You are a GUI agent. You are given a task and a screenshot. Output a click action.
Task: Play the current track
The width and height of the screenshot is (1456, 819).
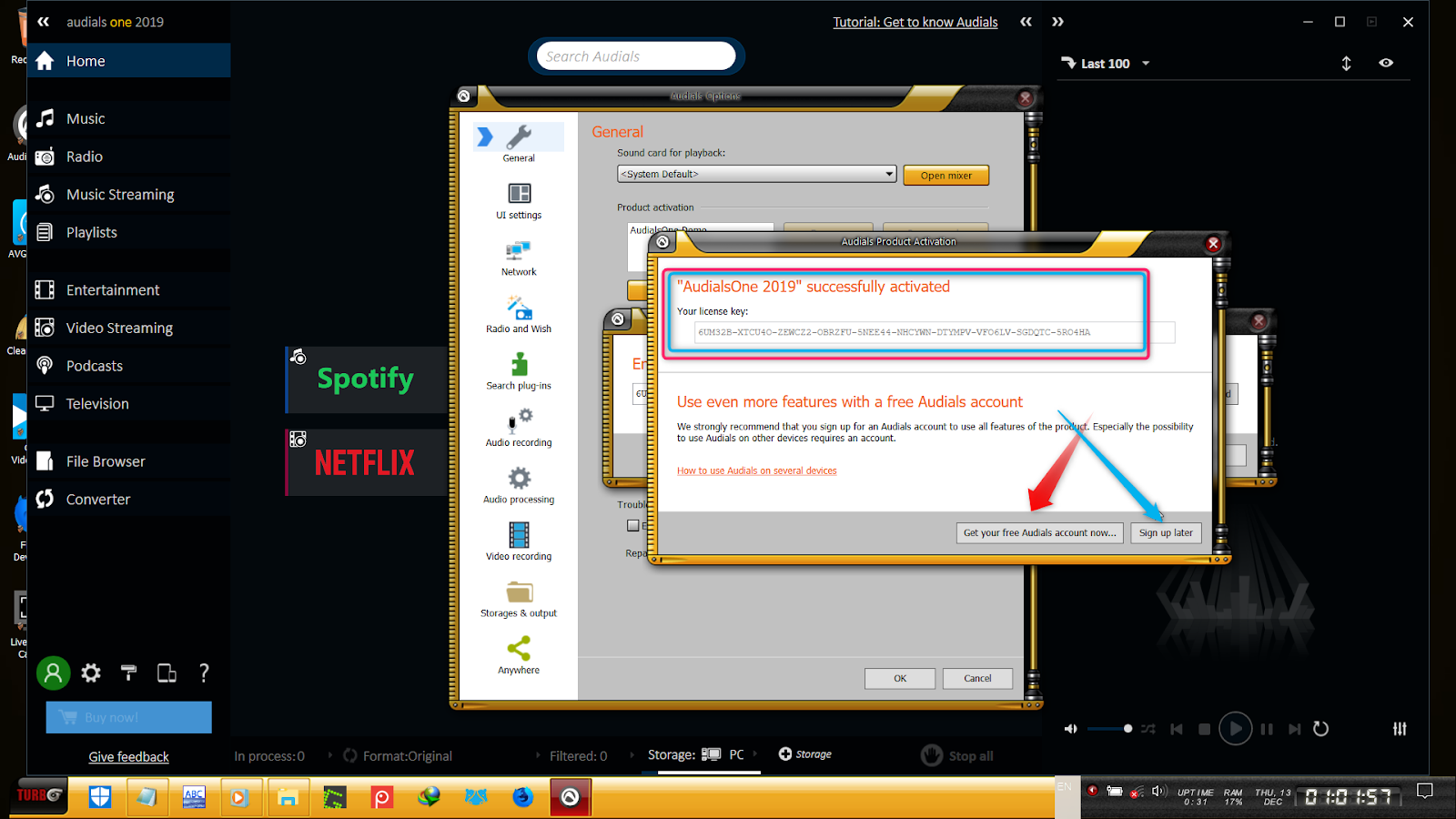coord(1235,729)
